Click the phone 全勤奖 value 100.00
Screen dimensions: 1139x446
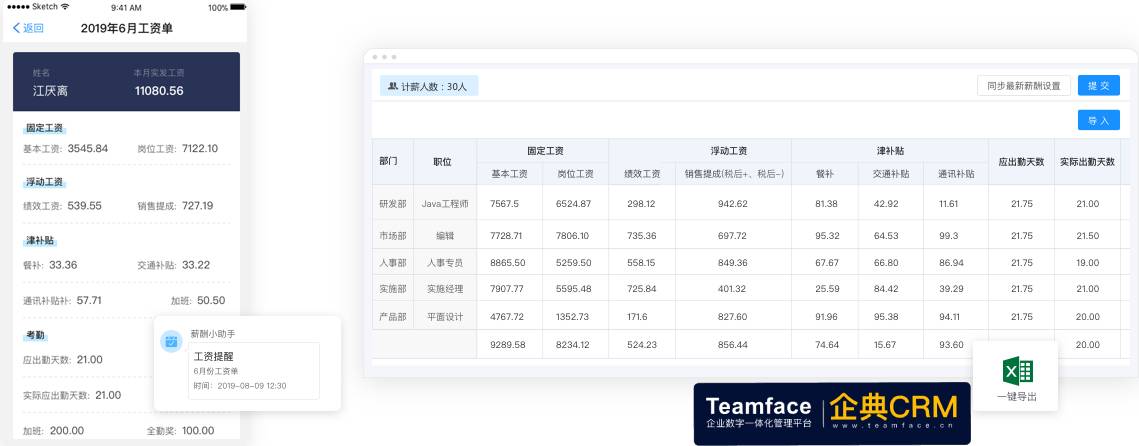pos(198,431)
